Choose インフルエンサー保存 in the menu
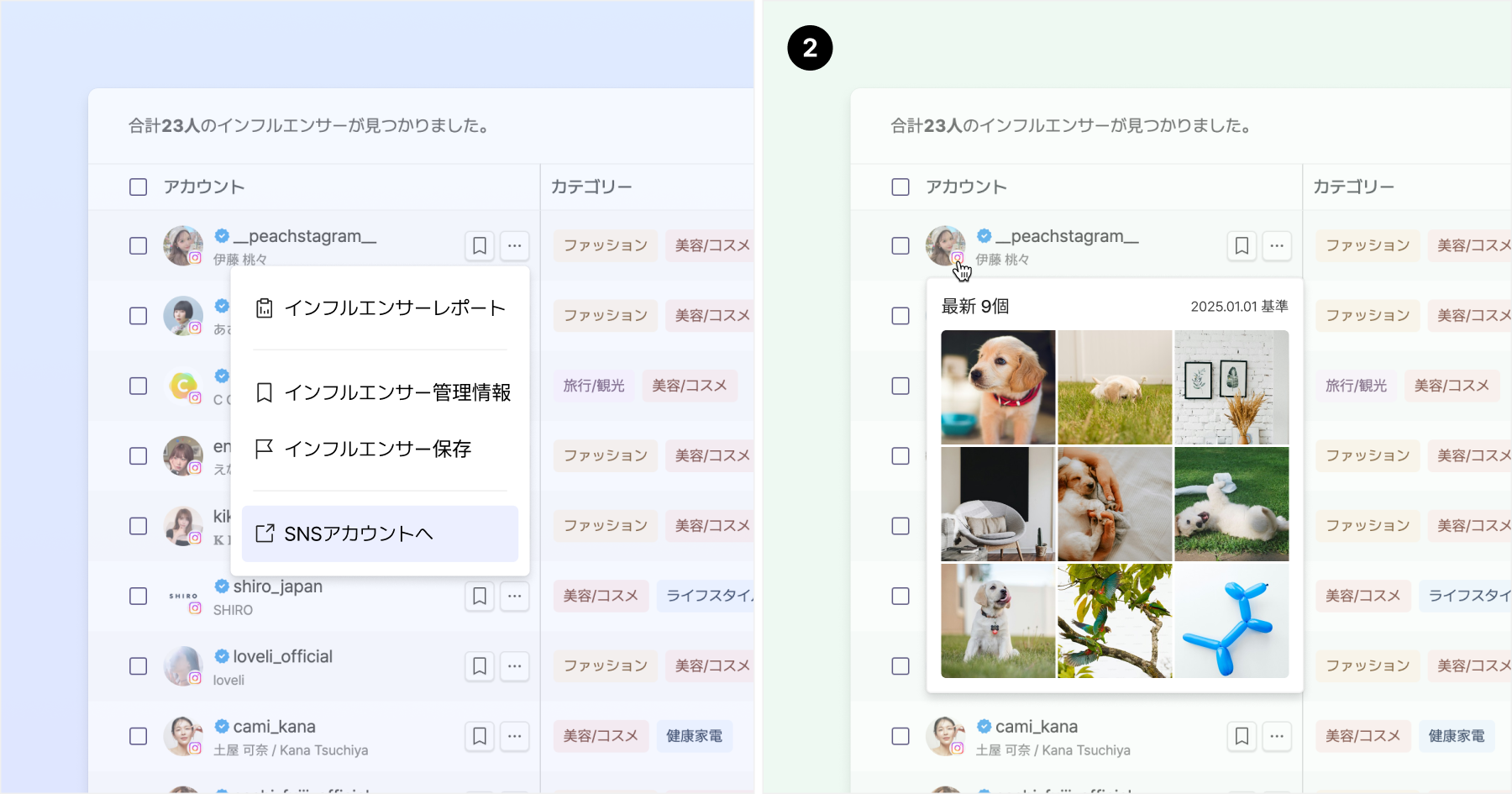Viewport: 1512px width, 794px height. [380, 449]
